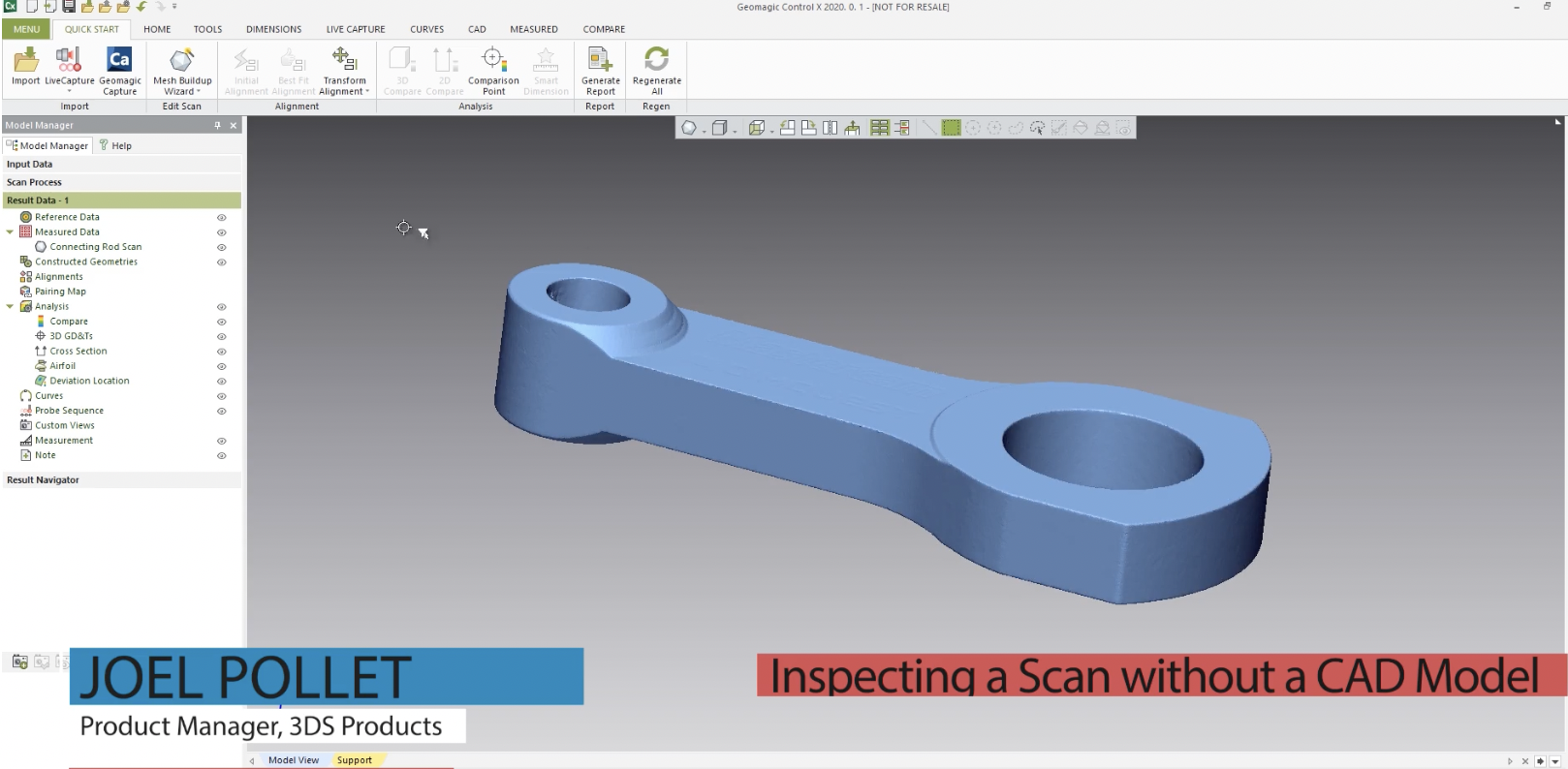Toggle visibility of Deviation Location

221,382
